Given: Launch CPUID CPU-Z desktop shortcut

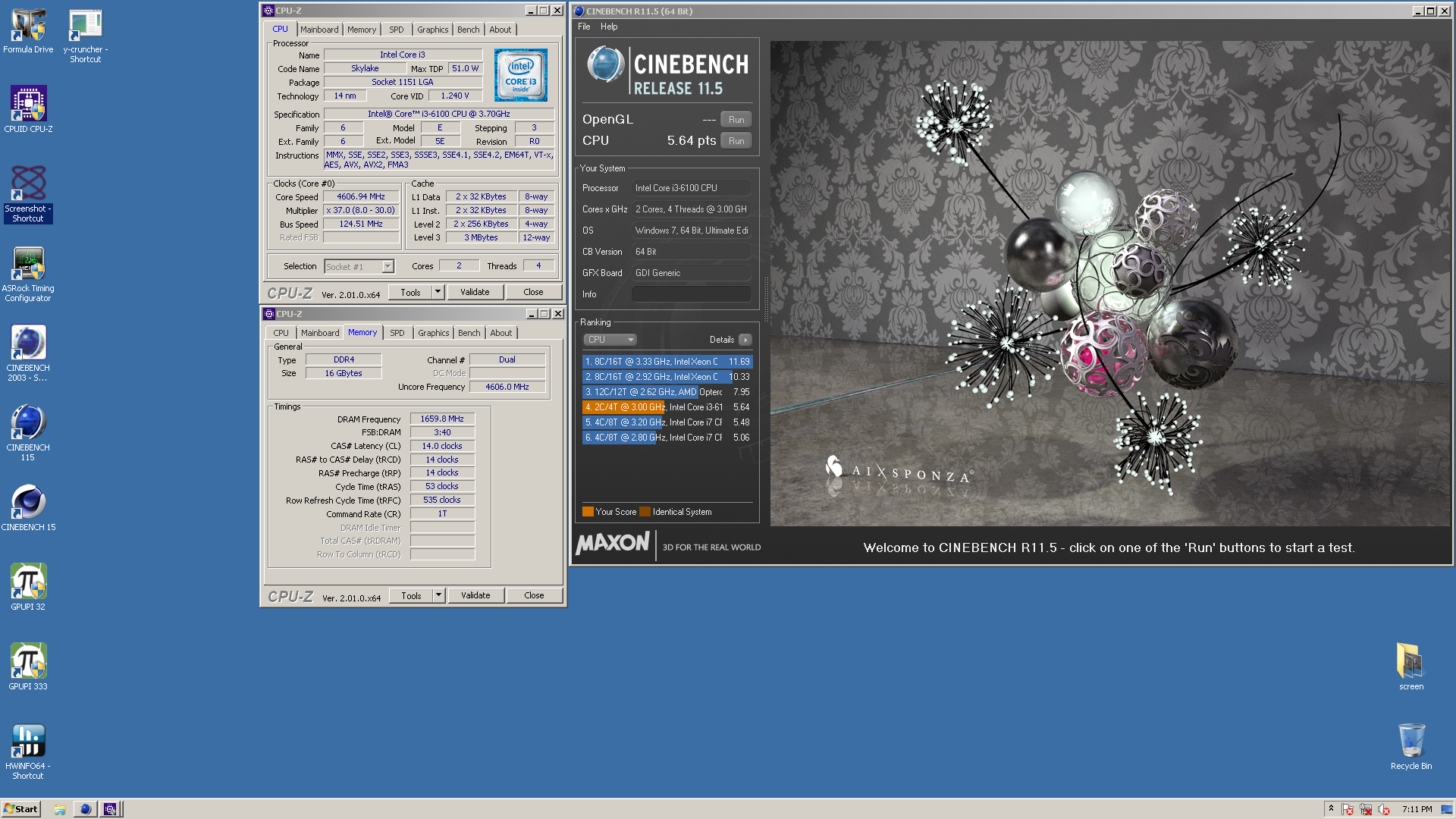Looking at the screenshot, I should click(x=28, y=109).
